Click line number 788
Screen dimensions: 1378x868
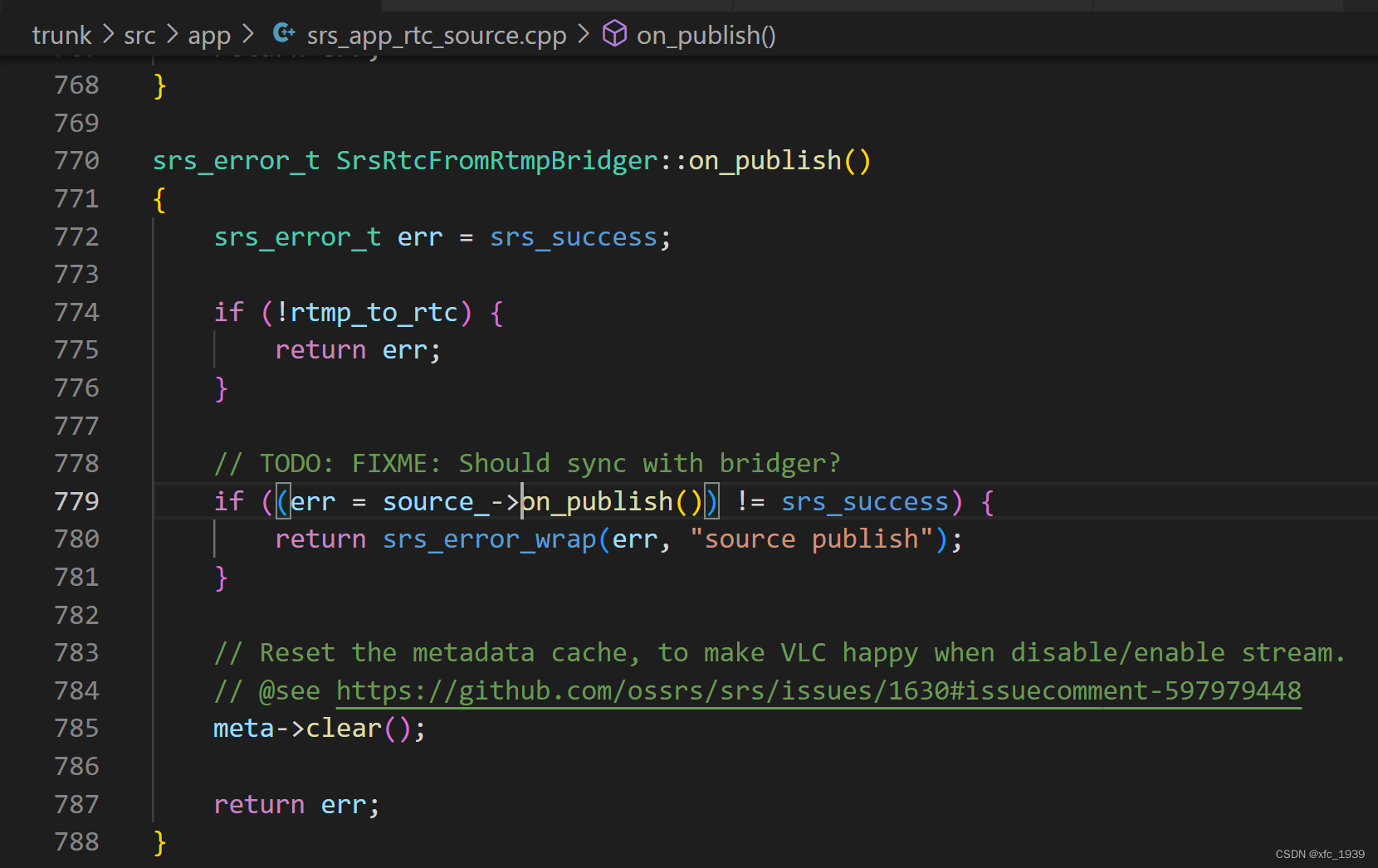(x=76, y=841)
